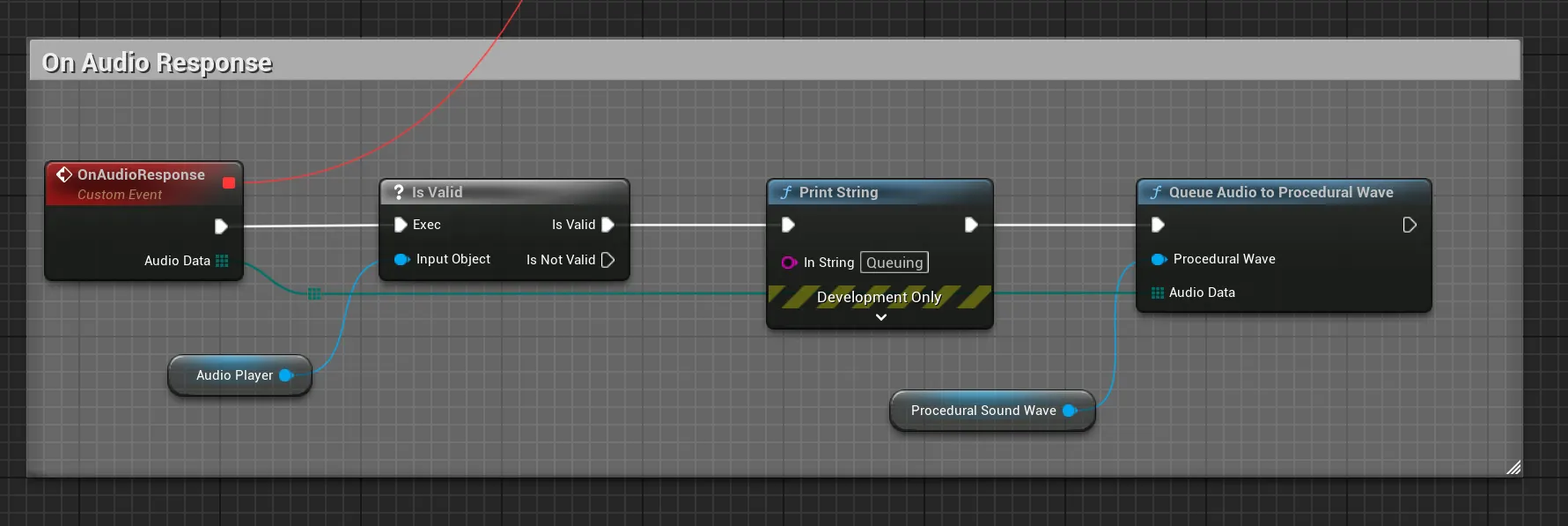1568x526 pixels.
Task: Click the Is Valid exec output pin
Action: (607, 225)
